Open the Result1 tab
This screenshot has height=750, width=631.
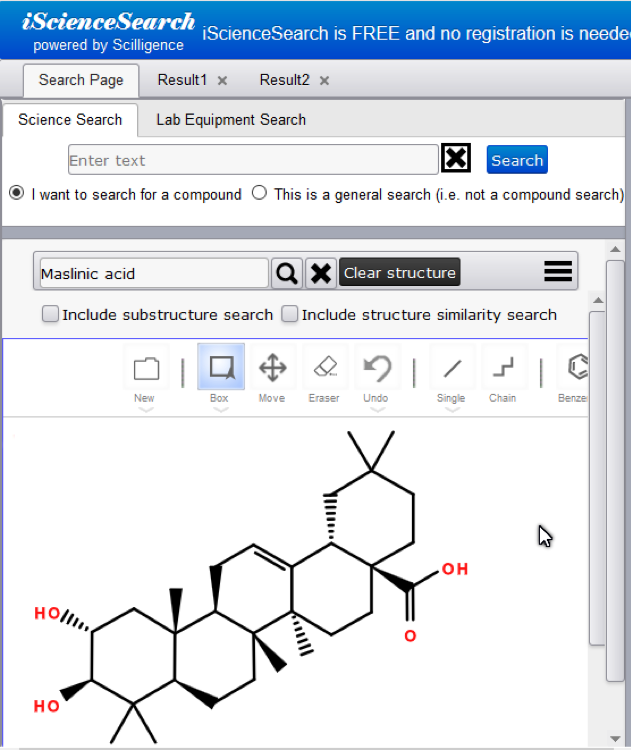pos(182,80)
